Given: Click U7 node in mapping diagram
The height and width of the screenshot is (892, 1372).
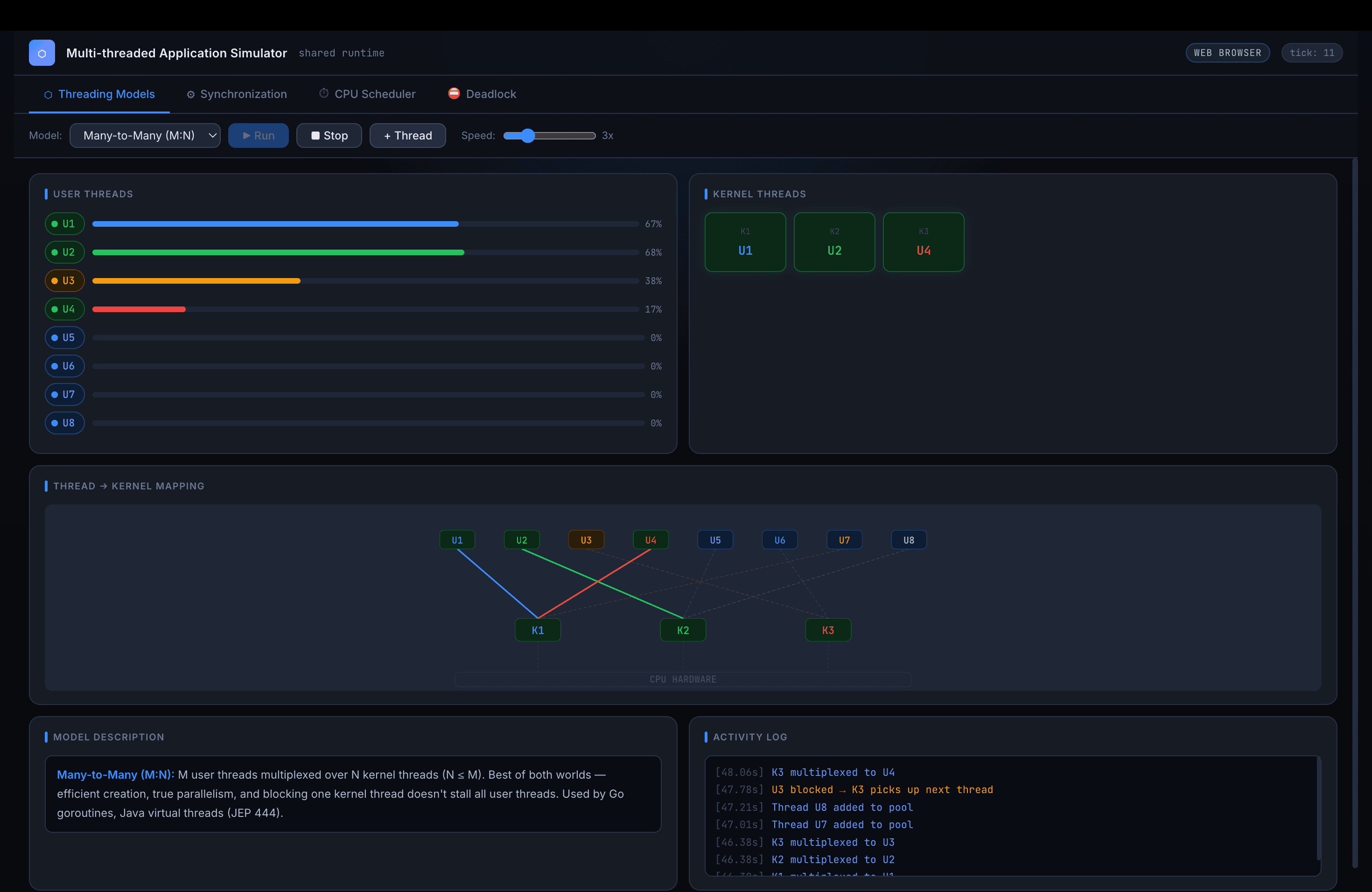Looking at the screenshot, I should (845, 540).
